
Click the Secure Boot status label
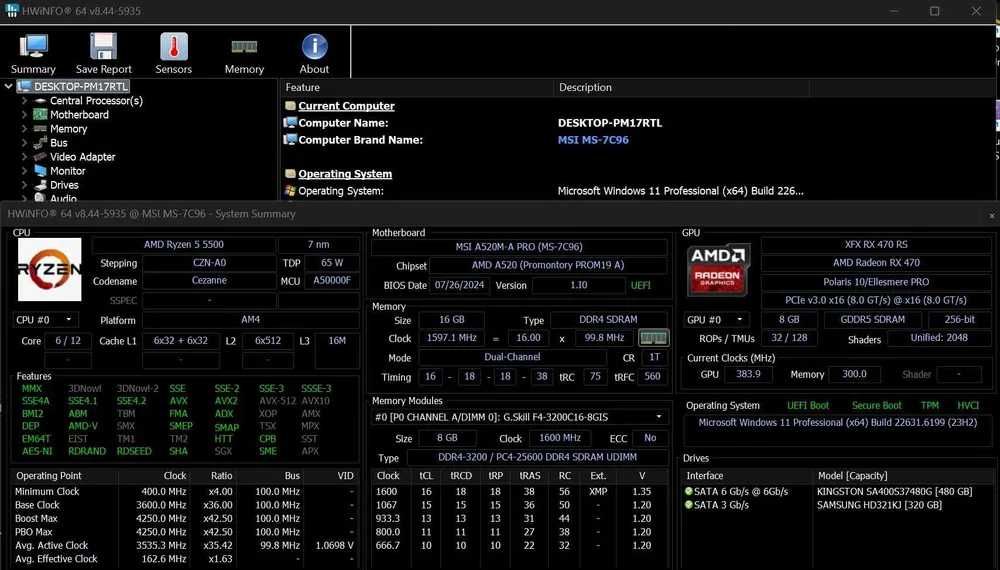pos(877,406)
